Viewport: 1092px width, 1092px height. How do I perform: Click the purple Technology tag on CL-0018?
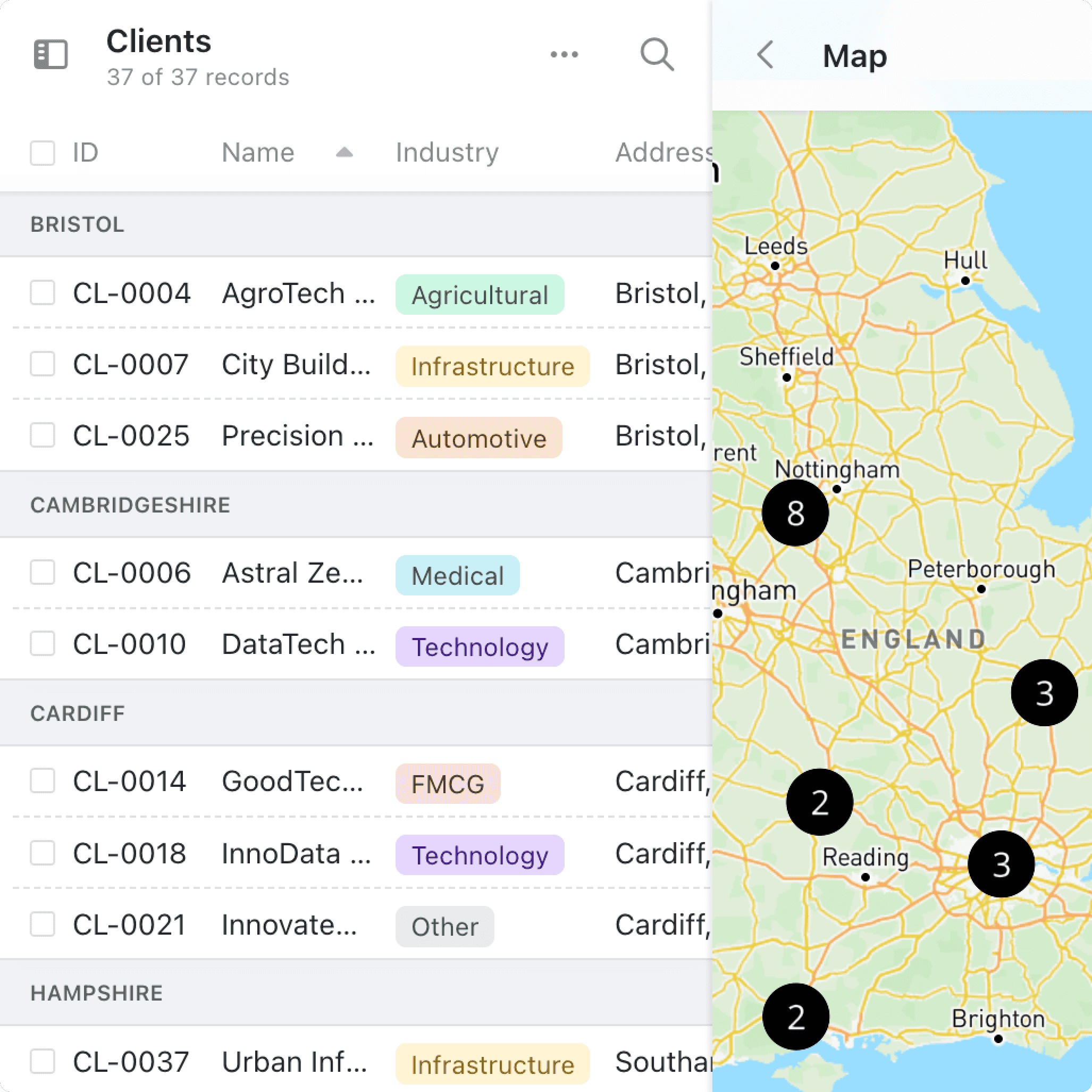point(480,855)
